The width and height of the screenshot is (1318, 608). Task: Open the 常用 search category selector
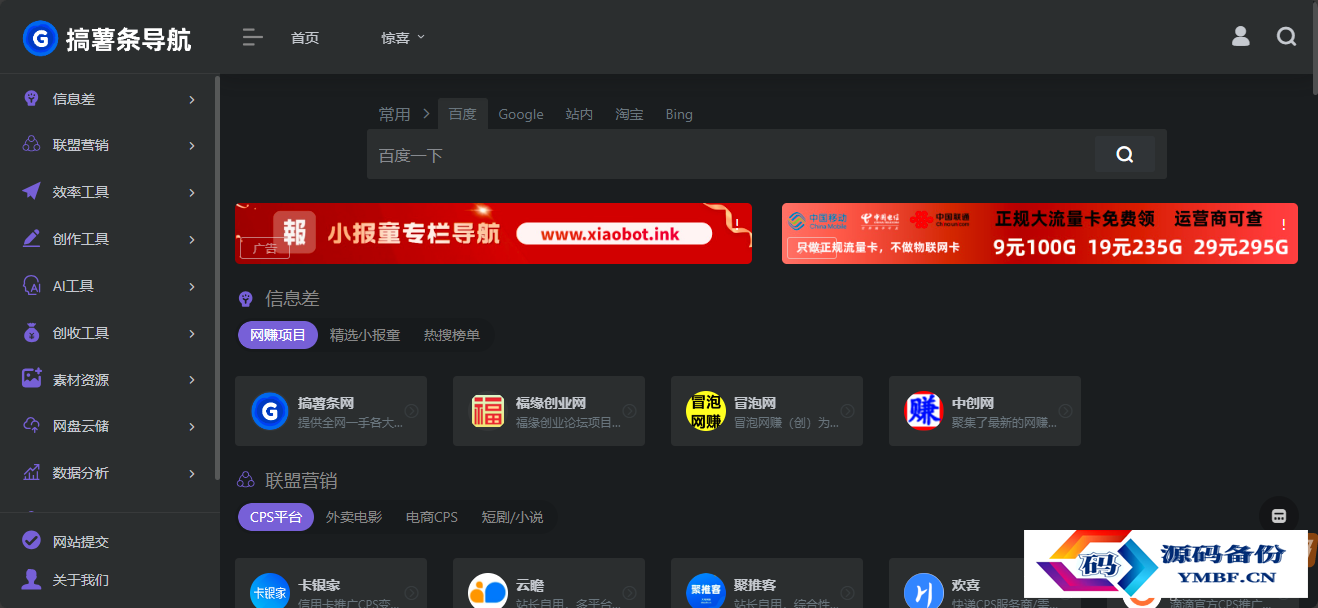tap(403, 114)
